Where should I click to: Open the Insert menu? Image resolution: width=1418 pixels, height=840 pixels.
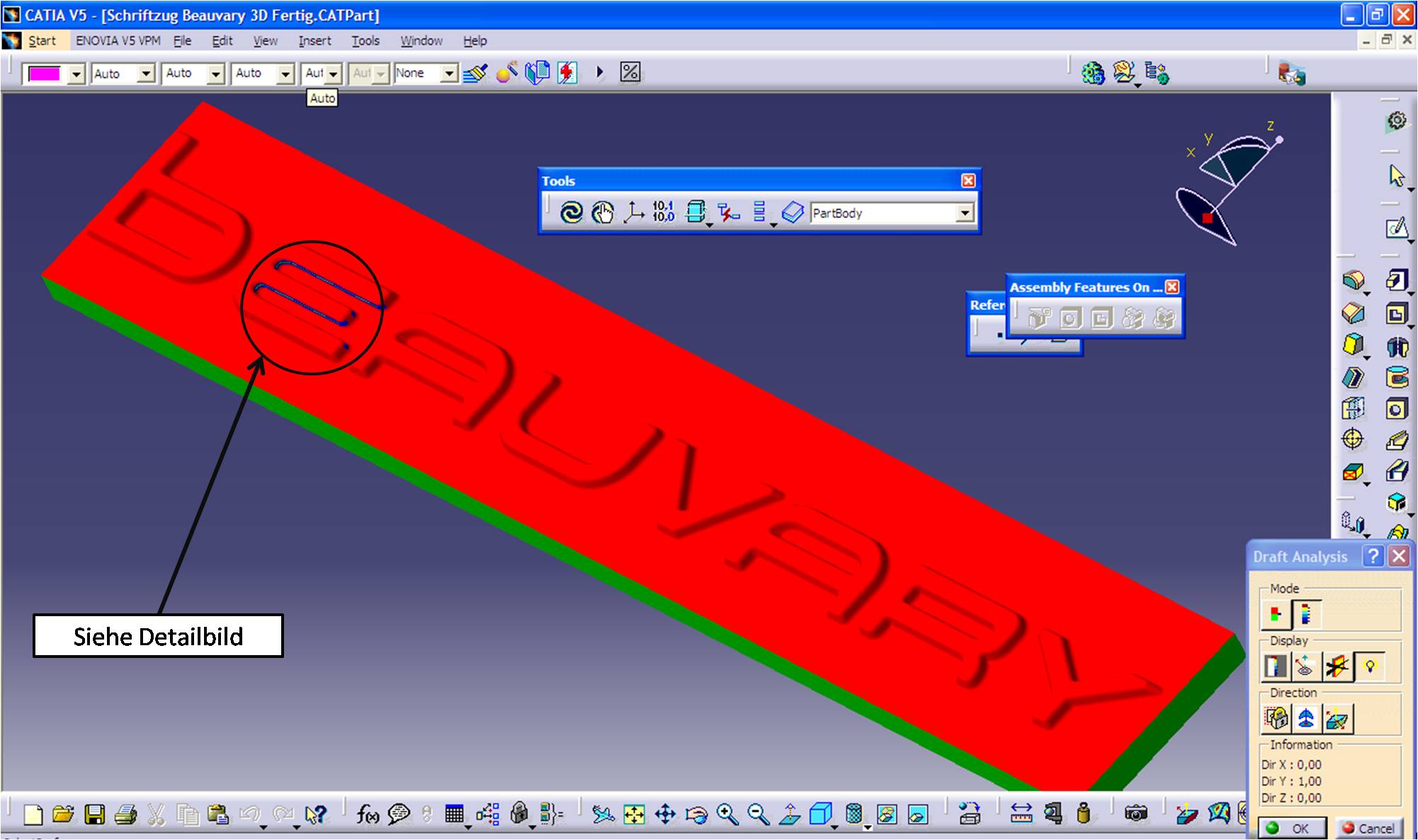pos(314,41)
